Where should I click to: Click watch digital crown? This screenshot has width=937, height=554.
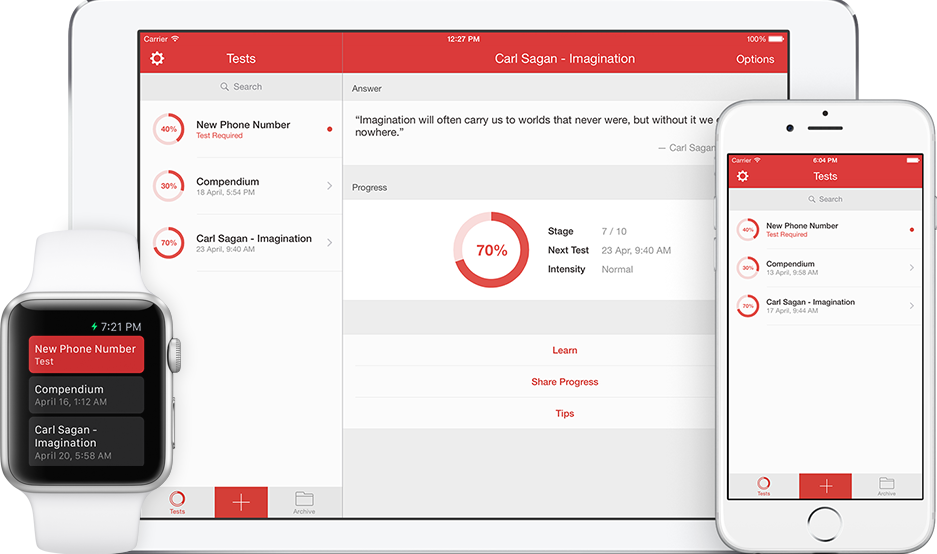174,355
